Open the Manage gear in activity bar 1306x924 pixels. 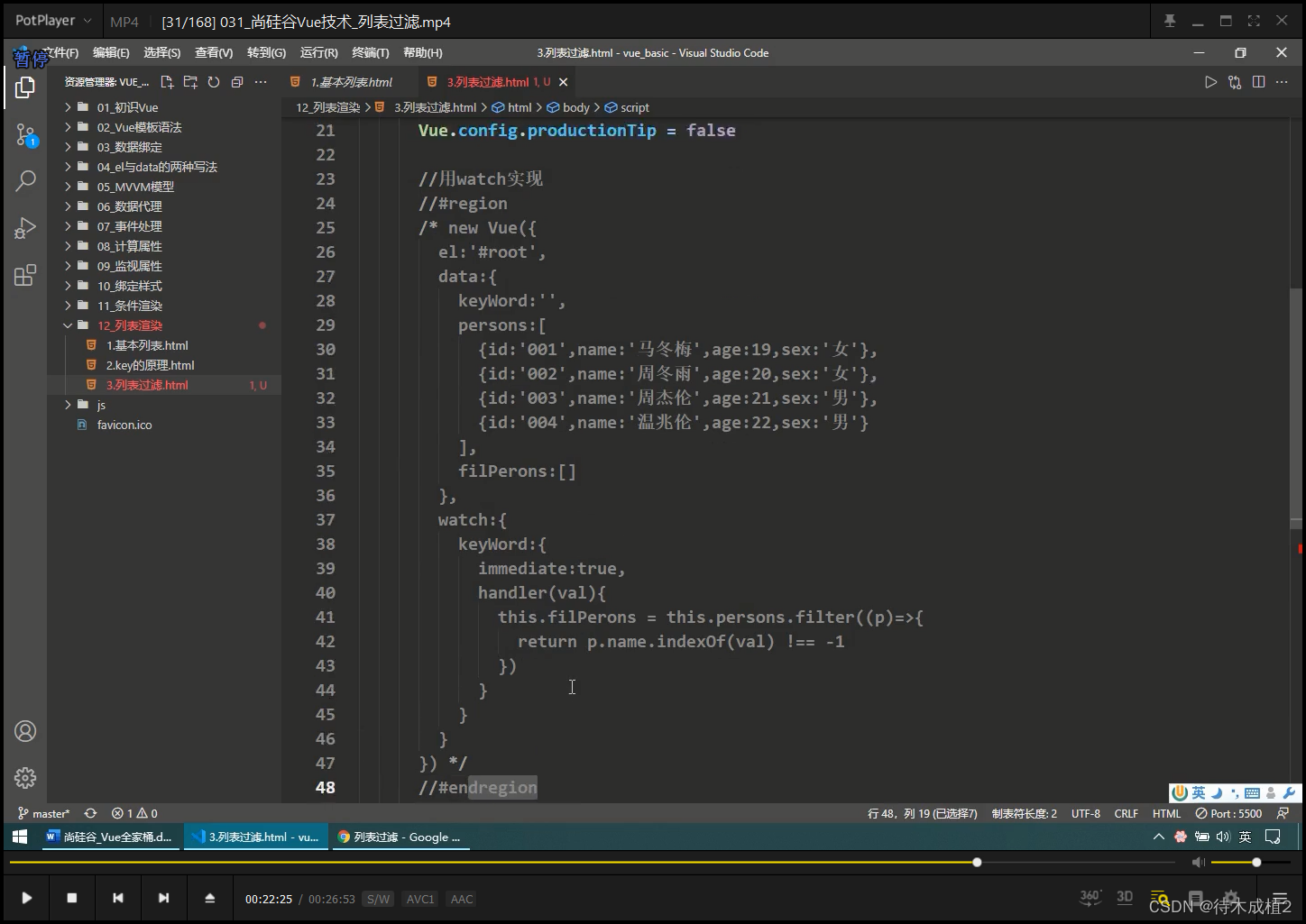coord(25,777)
